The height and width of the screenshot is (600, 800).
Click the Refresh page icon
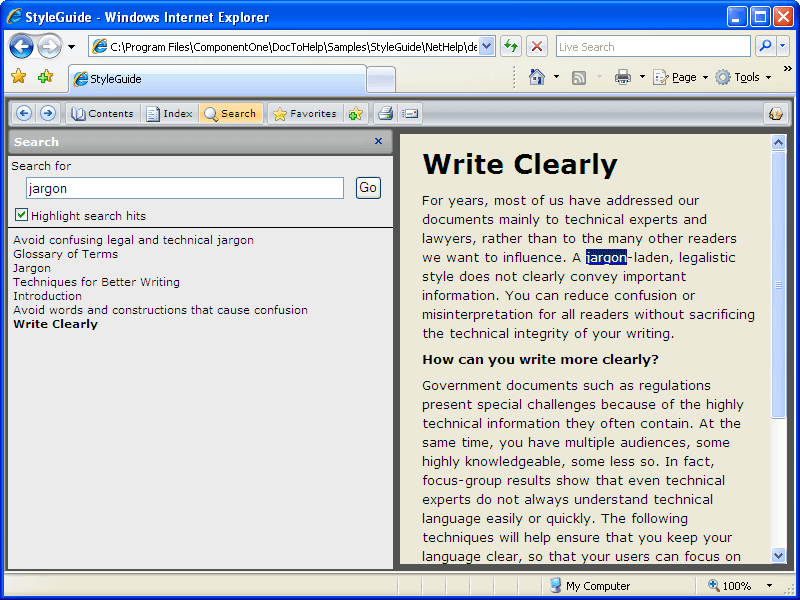tap(510, 47)
